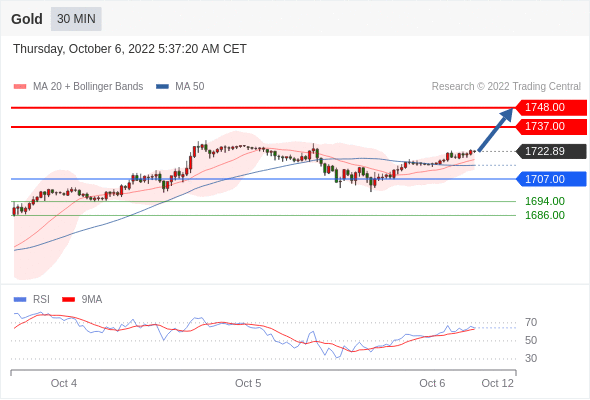Click the 1722.89 current price tag
The height and width of the screenshot is (400, 590).
pos(551,151)
